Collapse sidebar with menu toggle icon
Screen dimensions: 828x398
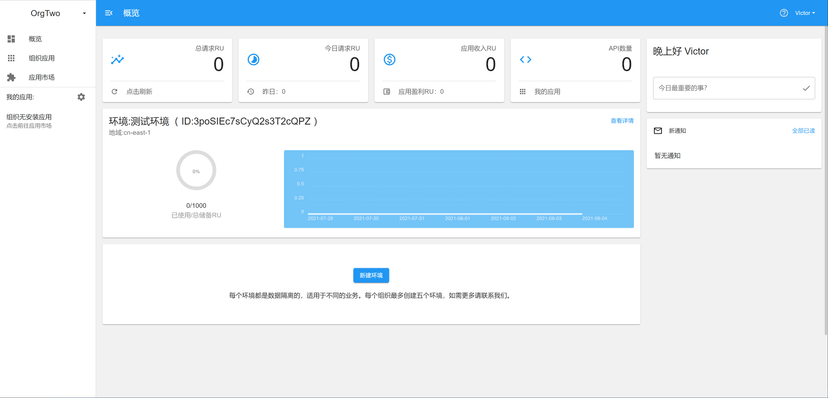(x=109, y=13)
